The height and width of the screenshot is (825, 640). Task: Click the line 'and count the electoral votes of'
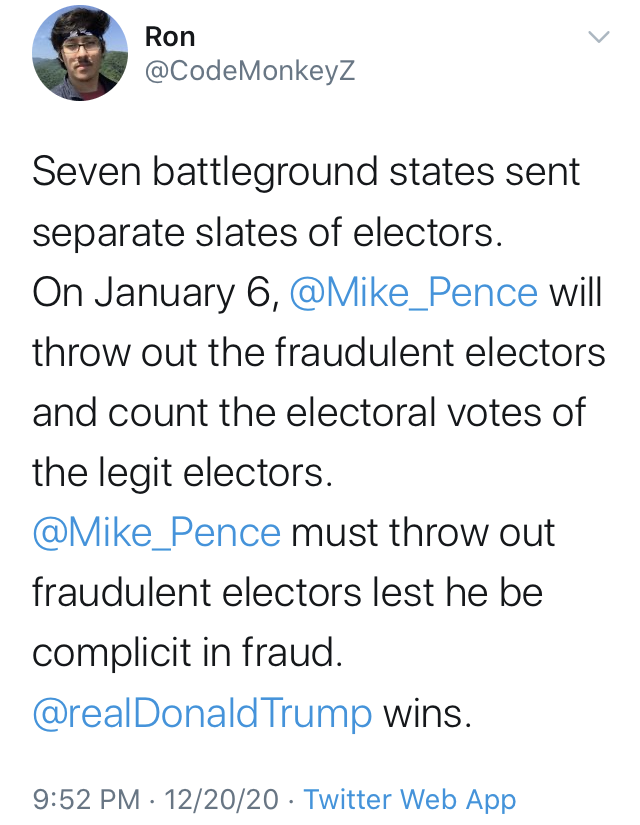[309, 412]
